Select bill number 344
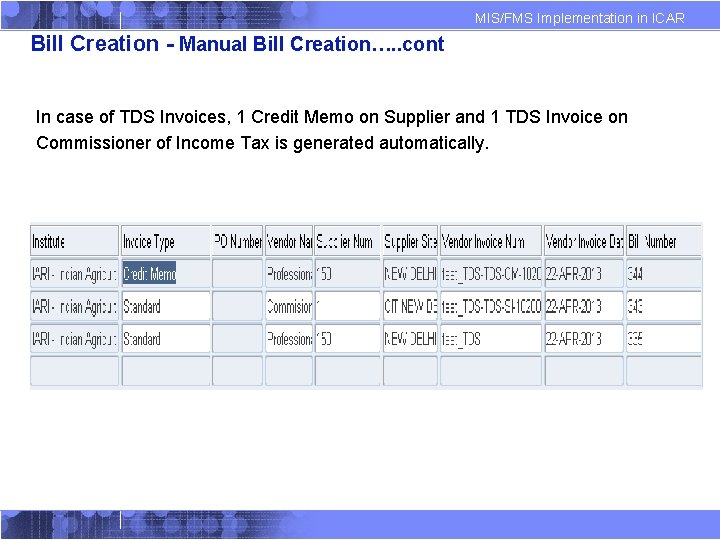Image resolution: width=720 pixels, height=540 pixels. (664, 274)
